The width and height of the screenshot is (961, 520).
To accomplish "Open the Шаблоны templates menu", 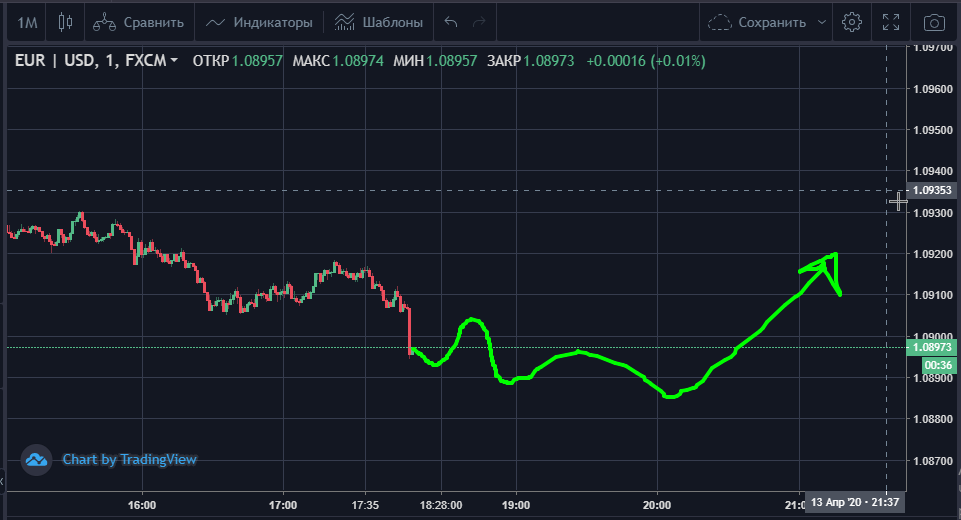I will pos(379,23).
